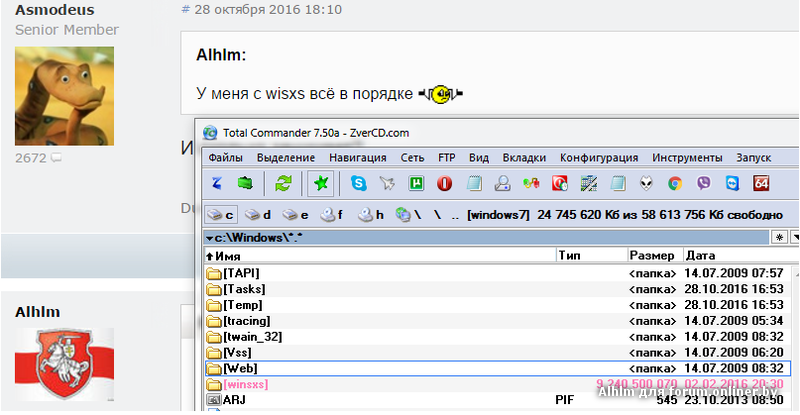Image resolution: width=800 pixels, height=415 pixels.
Task: Click the user search toolbar icon
Action: [x=503, y=183]
